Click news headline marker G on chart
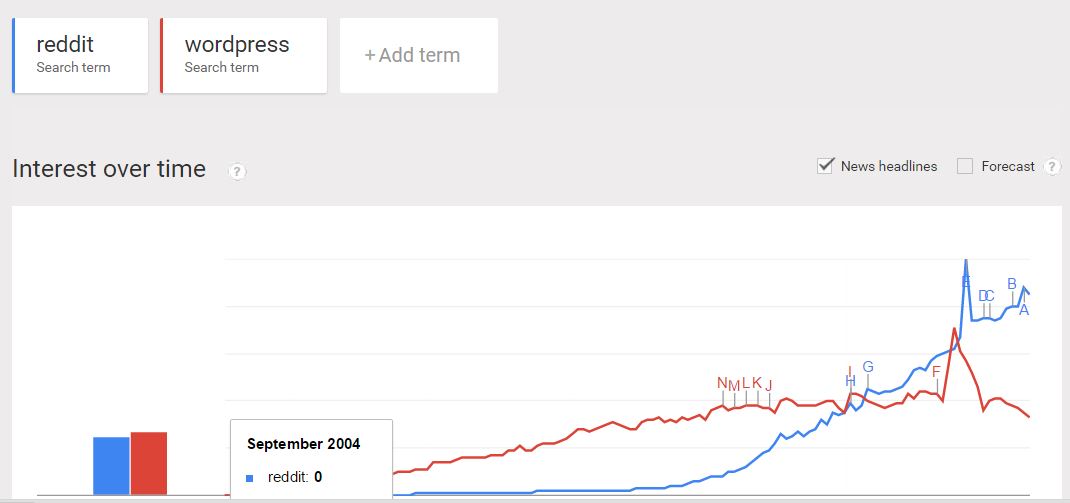Screen dimensions: 1070x503 point(868,367)
